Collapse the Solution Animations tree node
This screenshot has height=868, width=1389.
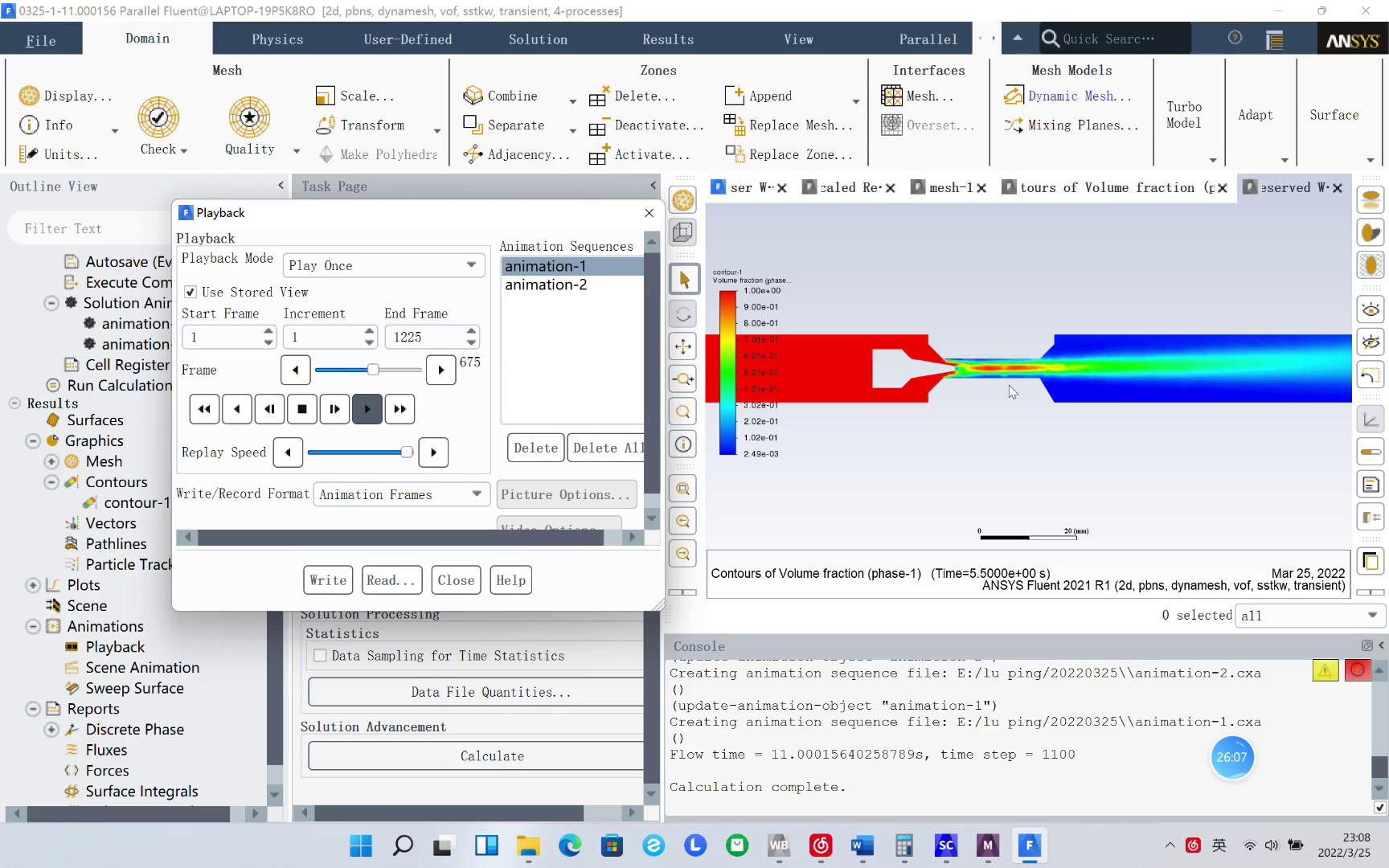click(51, 303)
